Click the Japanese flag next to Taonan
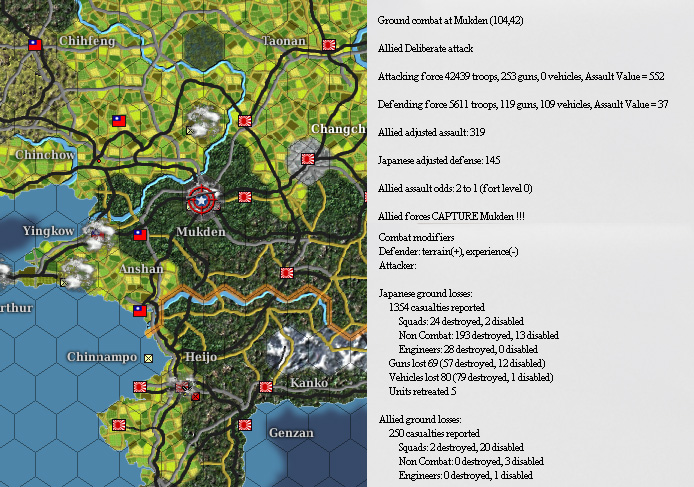This screenshot has width=694, height=487. [x=329, y=45]
